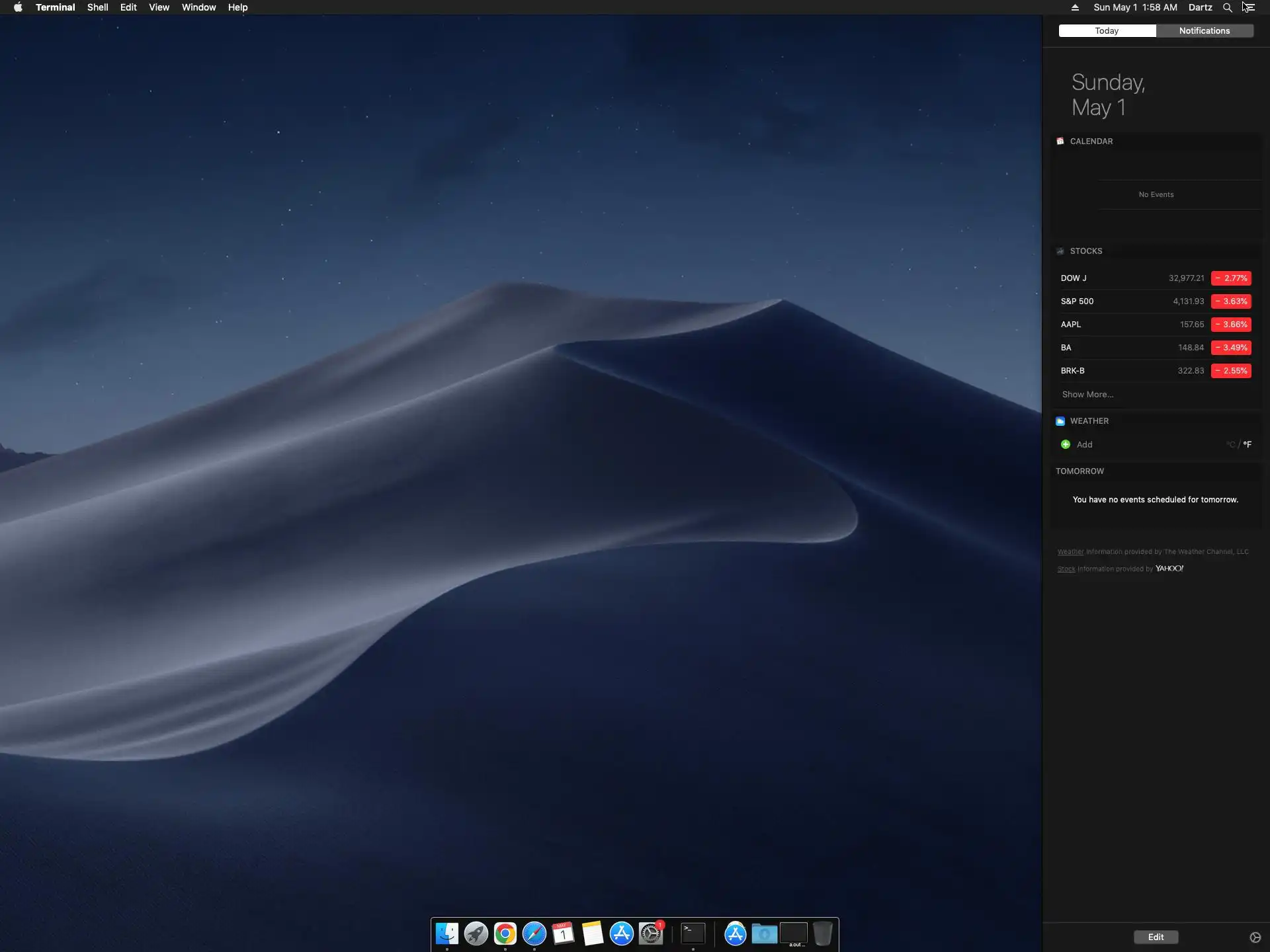Open the Shell menu

point(97,7)
